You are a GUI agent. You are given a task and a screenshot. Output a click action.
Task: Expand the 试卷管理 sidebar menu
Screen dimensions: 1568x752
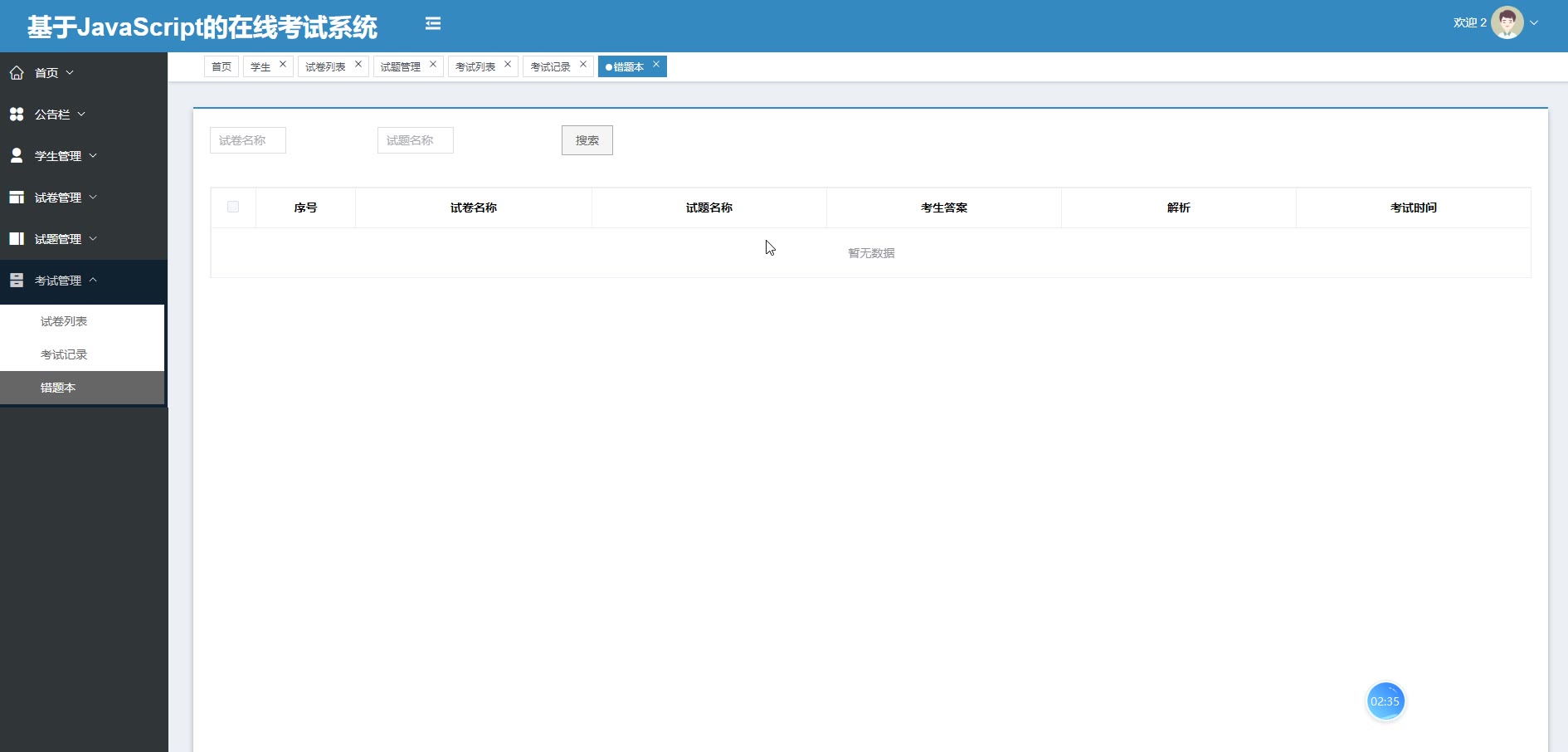click(x=83, y=198)
